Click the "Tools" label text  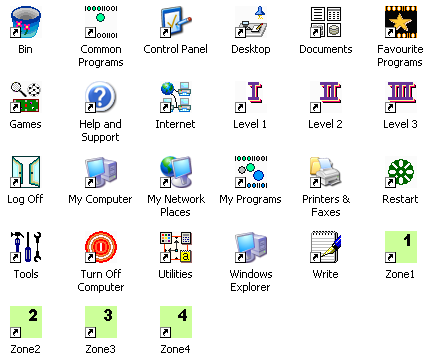point(26,274)
